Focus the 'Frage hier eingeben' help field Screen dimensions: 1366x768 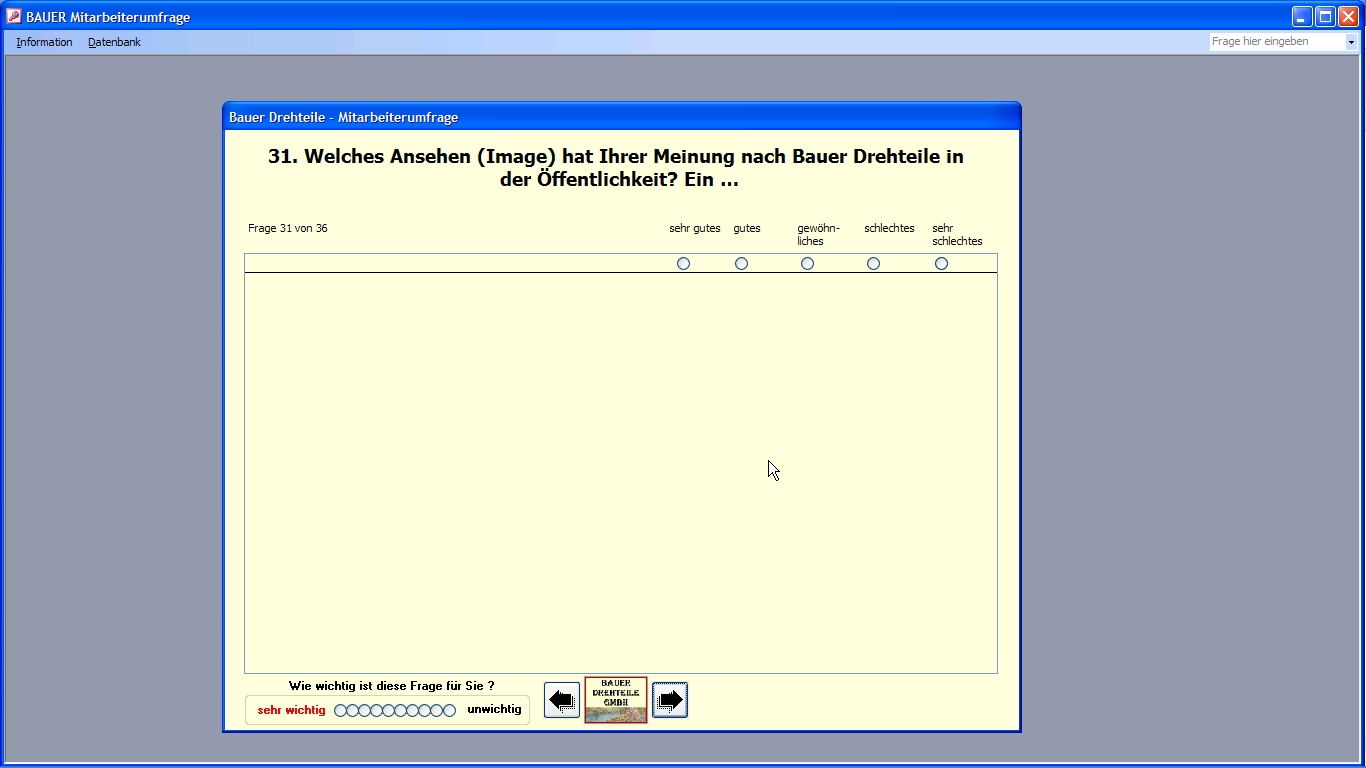pyautogui.click(x=1277, y=42)
